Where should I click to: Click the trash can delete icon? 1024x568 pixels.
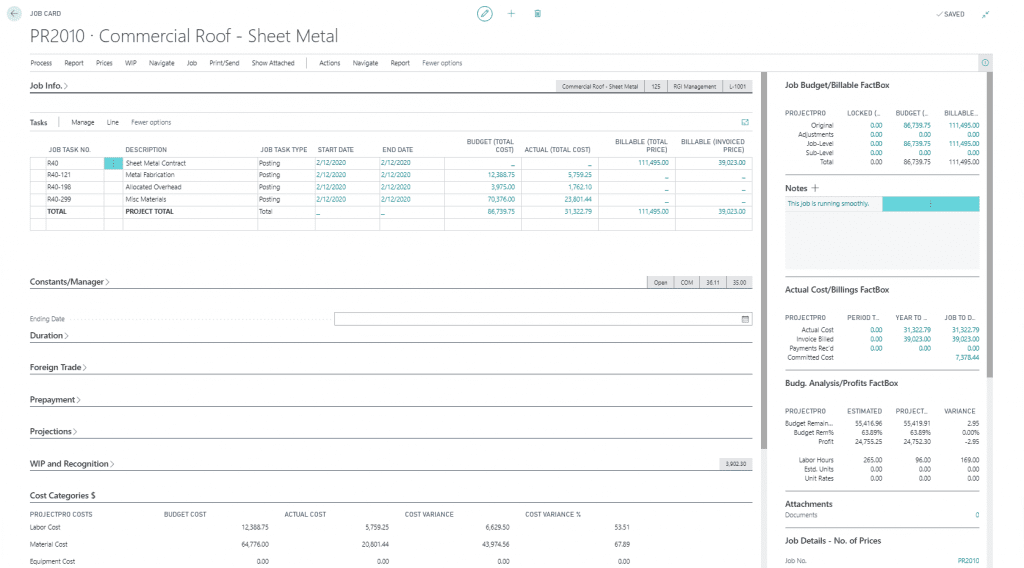coord(538,14)
